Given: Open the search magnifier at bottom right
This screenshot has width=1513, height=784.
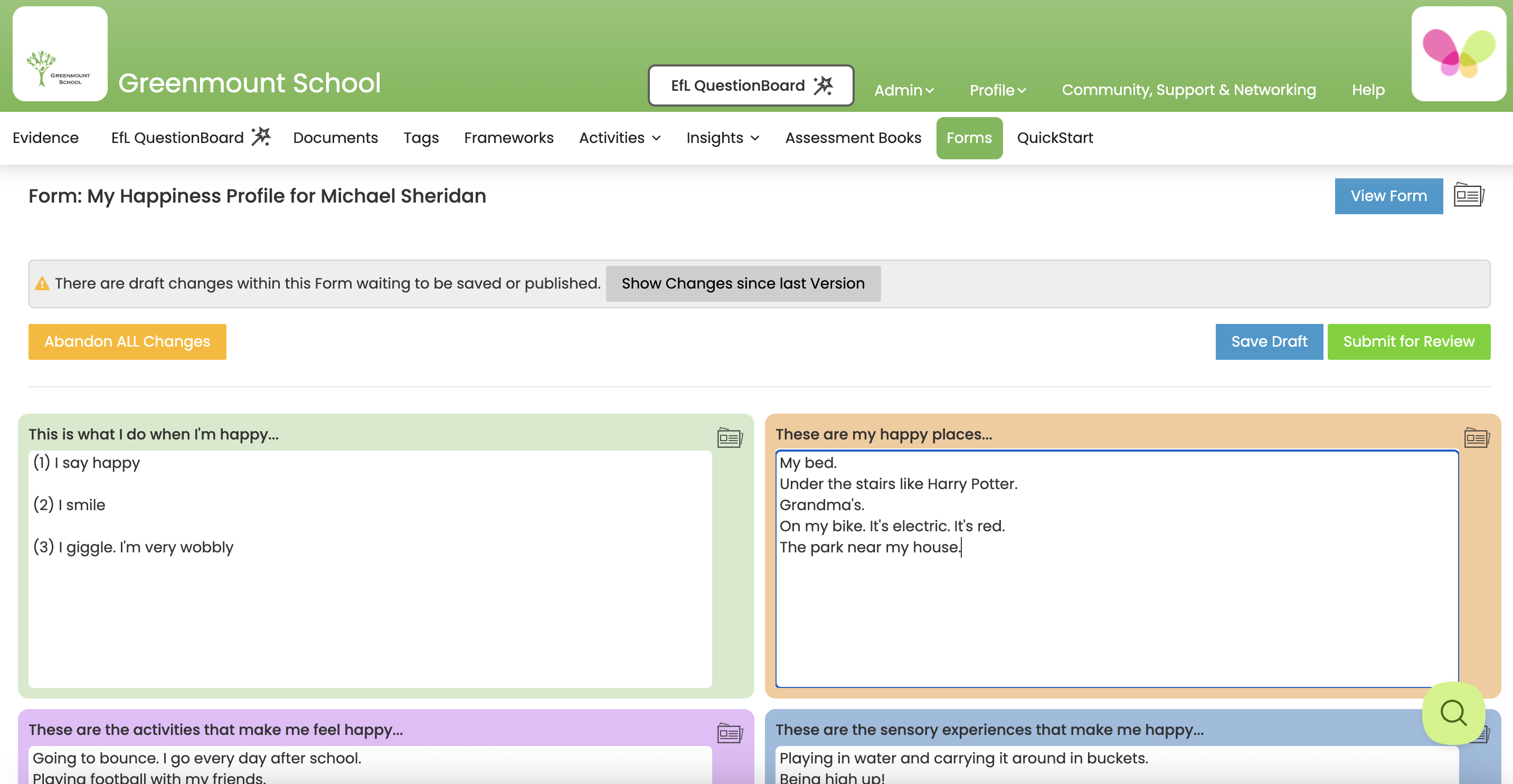Looking at the screenshot, I should 1453,713.
